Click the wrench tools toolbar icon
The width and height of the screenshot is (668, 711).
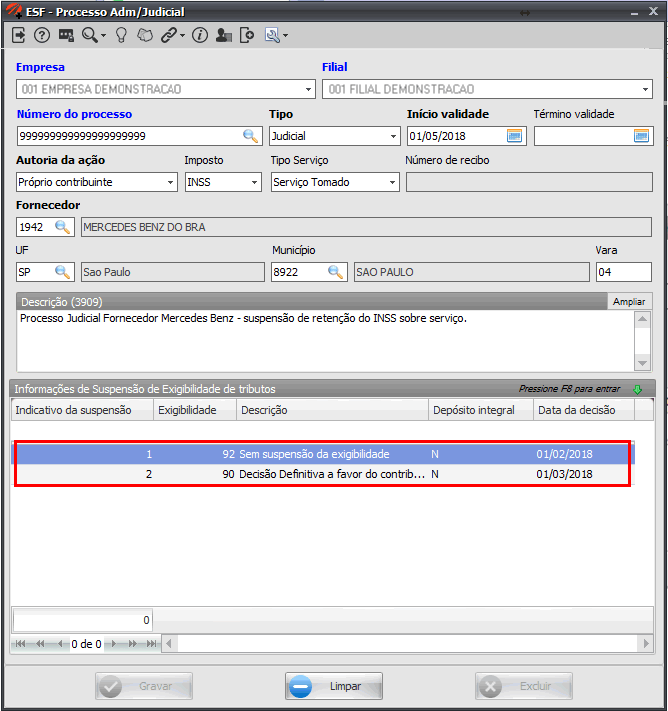click(273, 35)
